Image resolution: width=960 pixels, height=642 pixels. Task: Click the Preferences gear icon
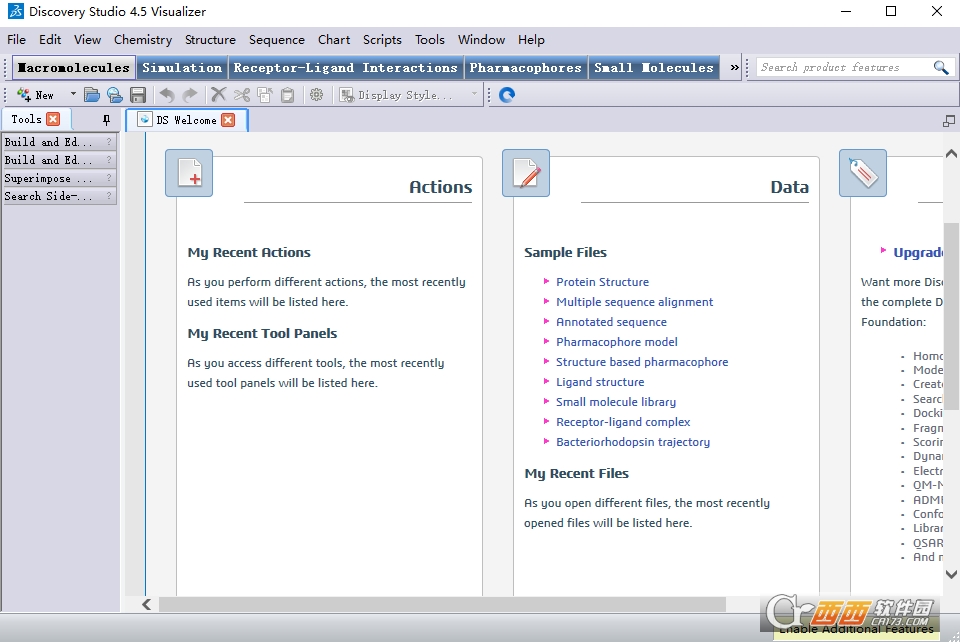click(x=317, y=95)
